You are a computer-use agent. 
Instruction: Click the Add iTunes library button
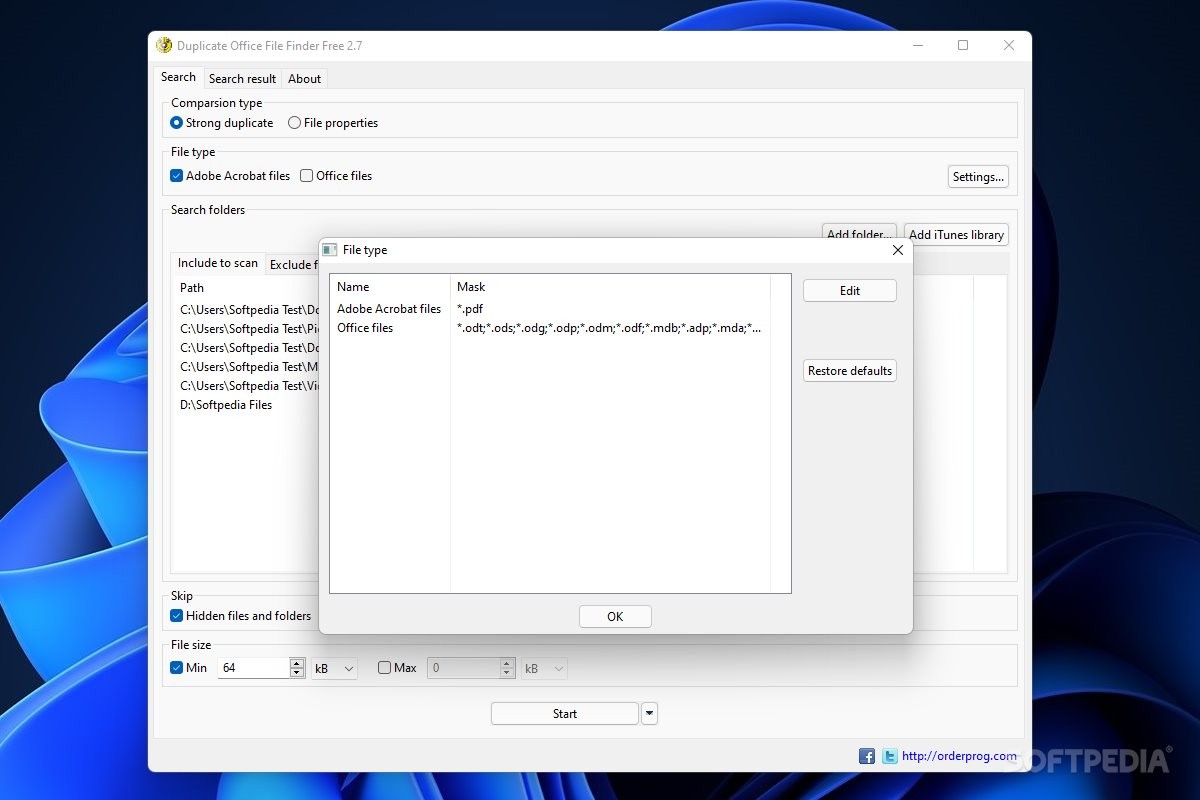[956, 235]
